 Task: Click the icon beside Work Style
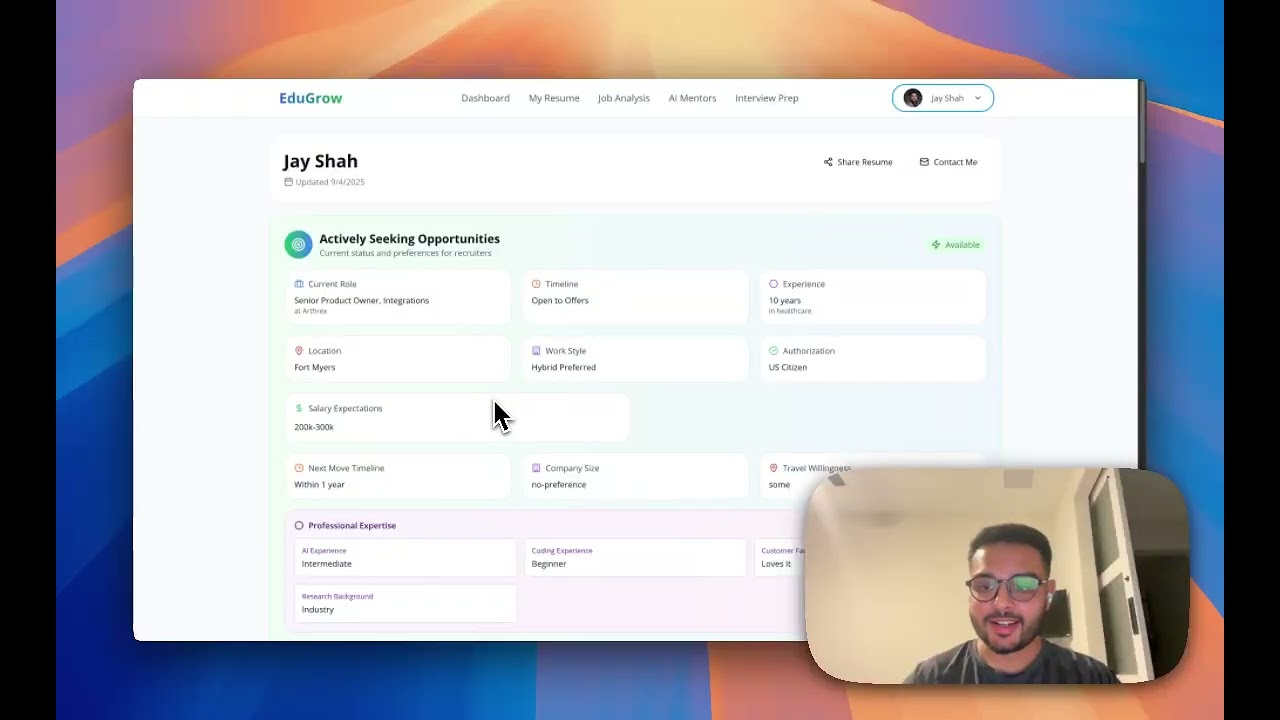pyautogui.click(x=536, y=351)
